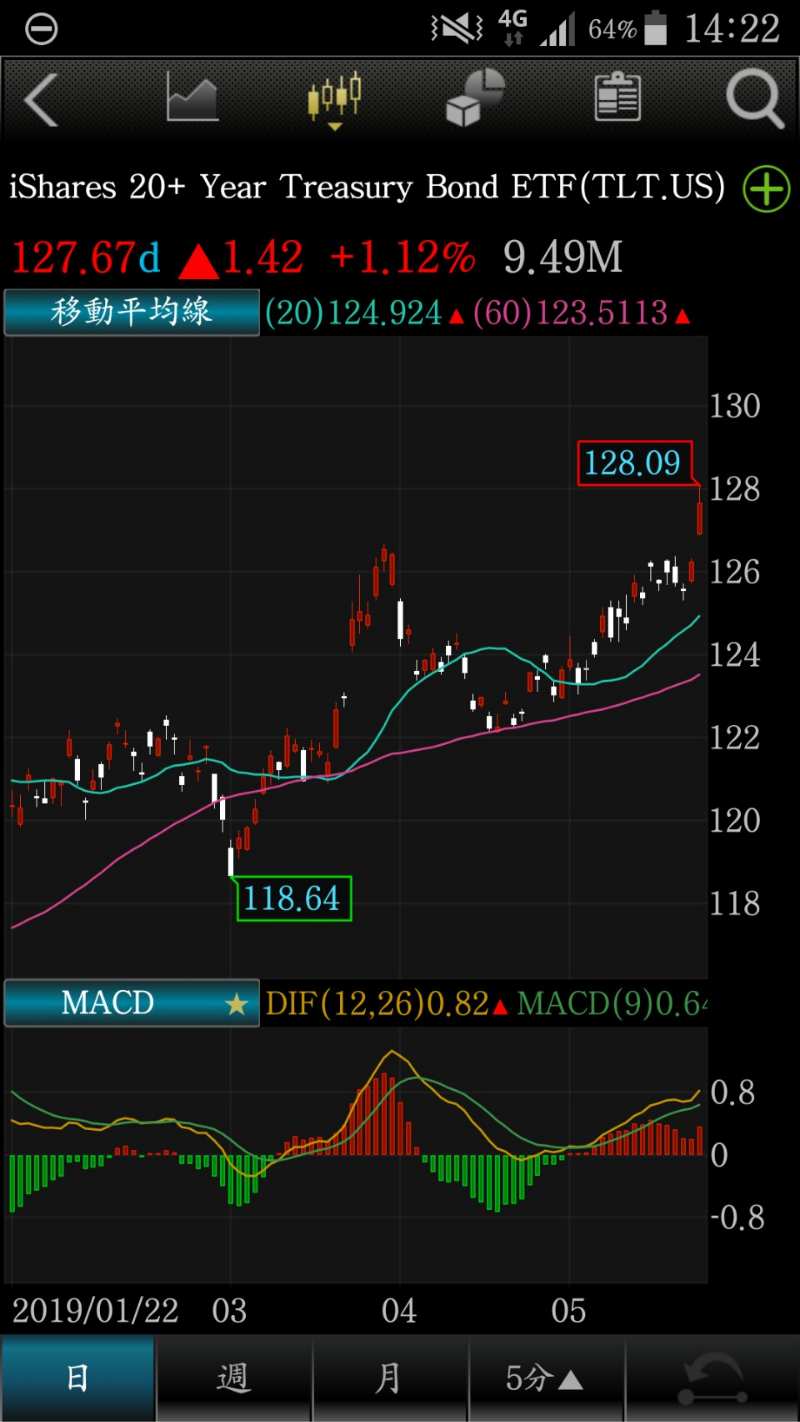This screenshot has height=1422, width=800.
Task: Open the 移動平均線 indicator selector
Action: tap(132, 312)
